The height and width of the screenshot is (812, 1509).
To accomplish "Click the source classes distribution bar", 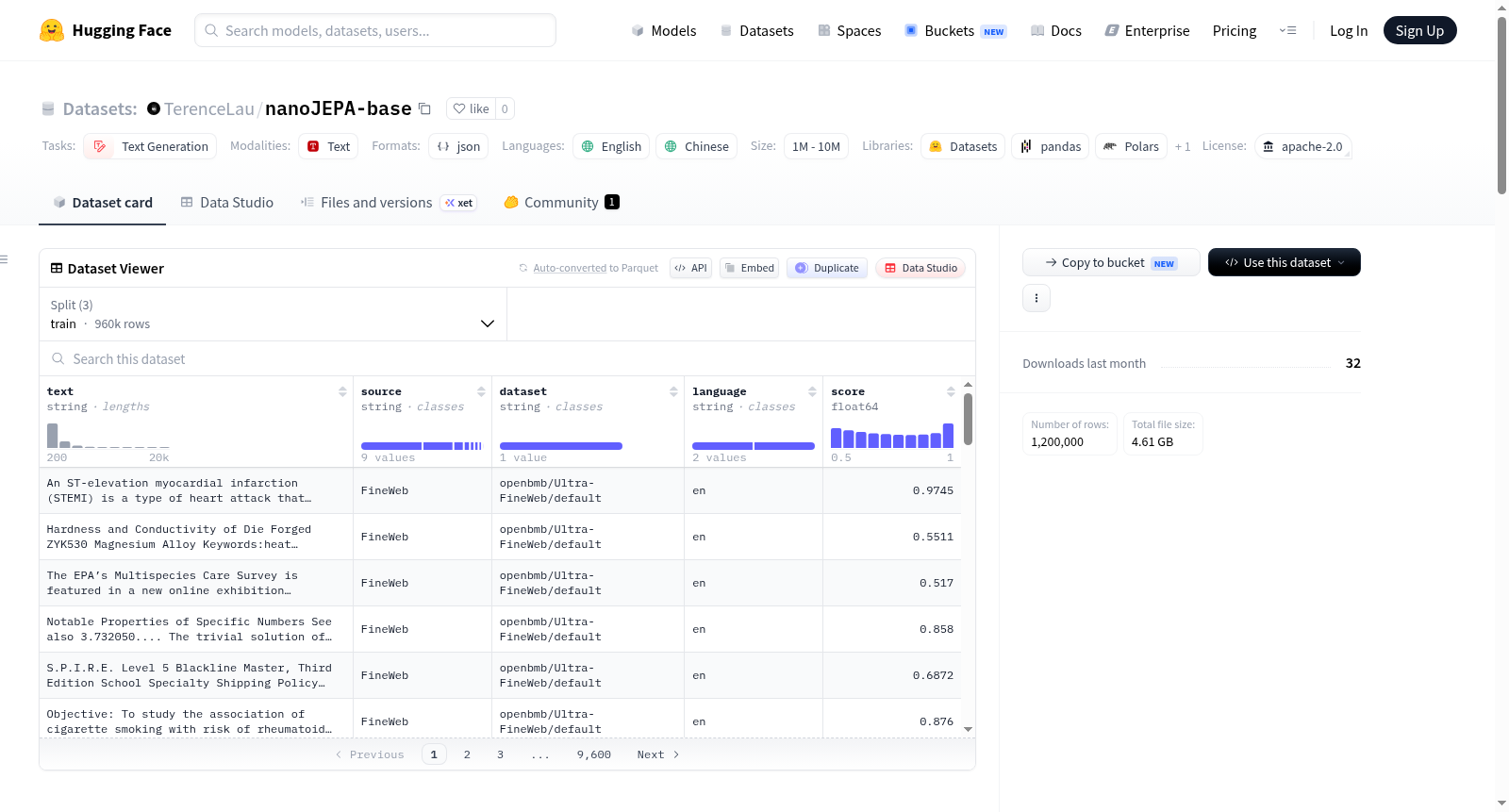I will (422, 446).
